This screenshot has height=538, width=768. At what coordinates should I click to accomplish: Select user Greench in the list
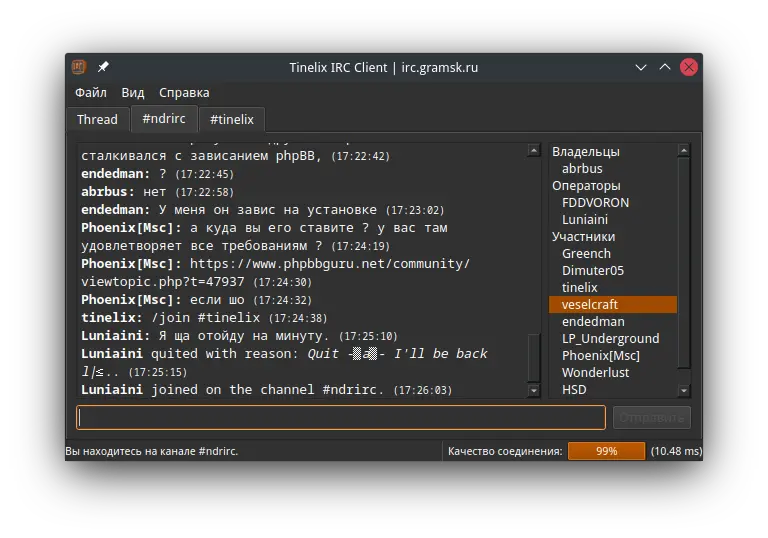pyautogui.click(x=586, y=253)
